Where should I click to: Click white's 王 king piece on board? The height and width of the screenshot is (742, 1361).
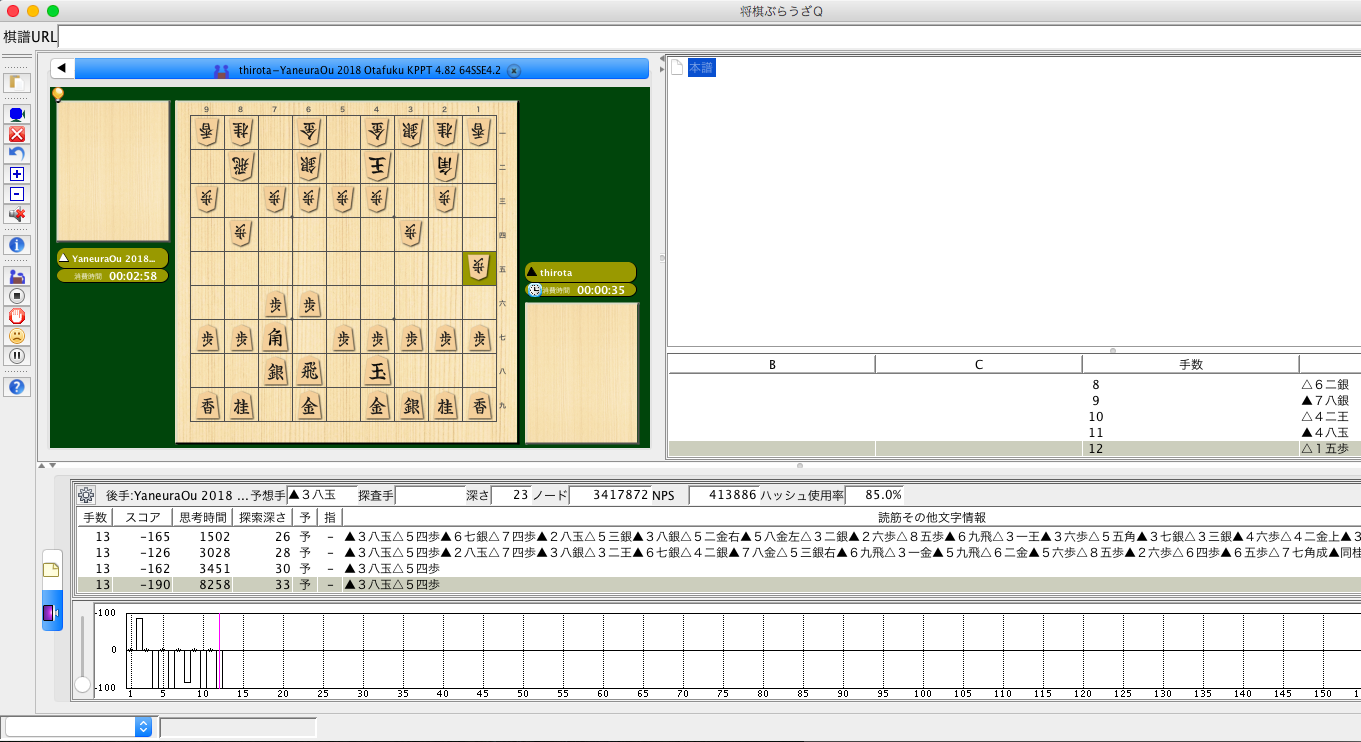tap(377, 166)
